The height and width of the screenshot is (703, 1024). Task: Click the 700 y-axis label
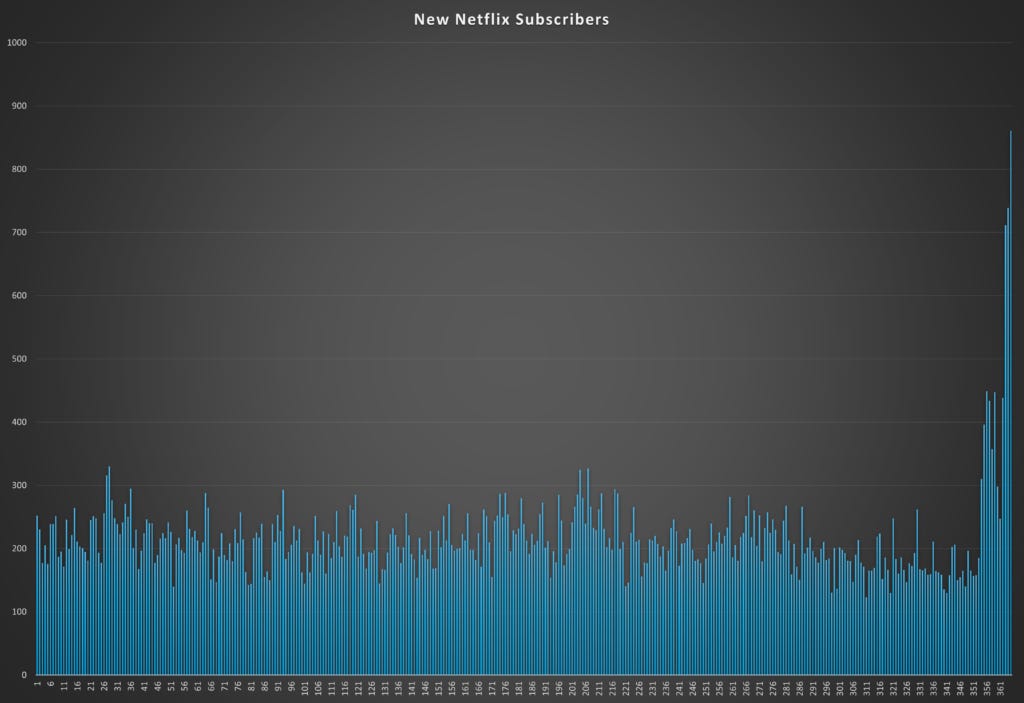[x=19, y=233]
